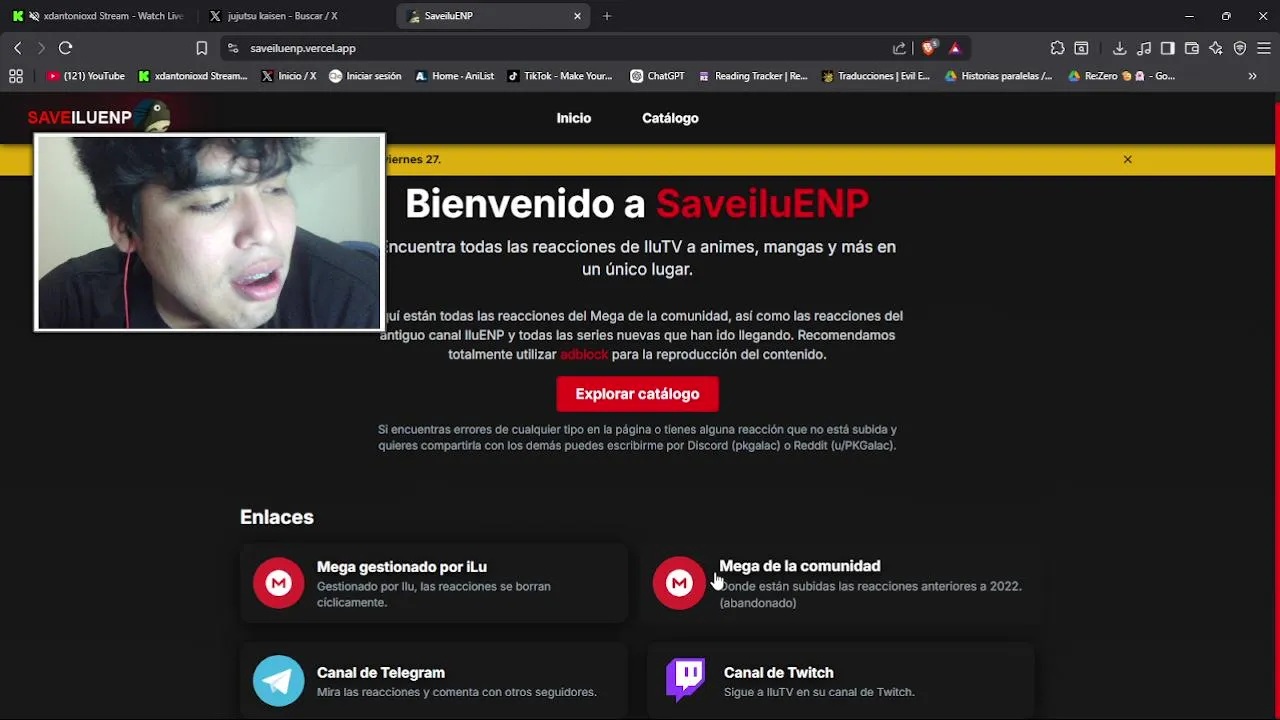The width and height of the screenshot is (1280, 720).
Task: Open the Traducciones | Evil E... bookmark
Action: (x=876, y=76)
